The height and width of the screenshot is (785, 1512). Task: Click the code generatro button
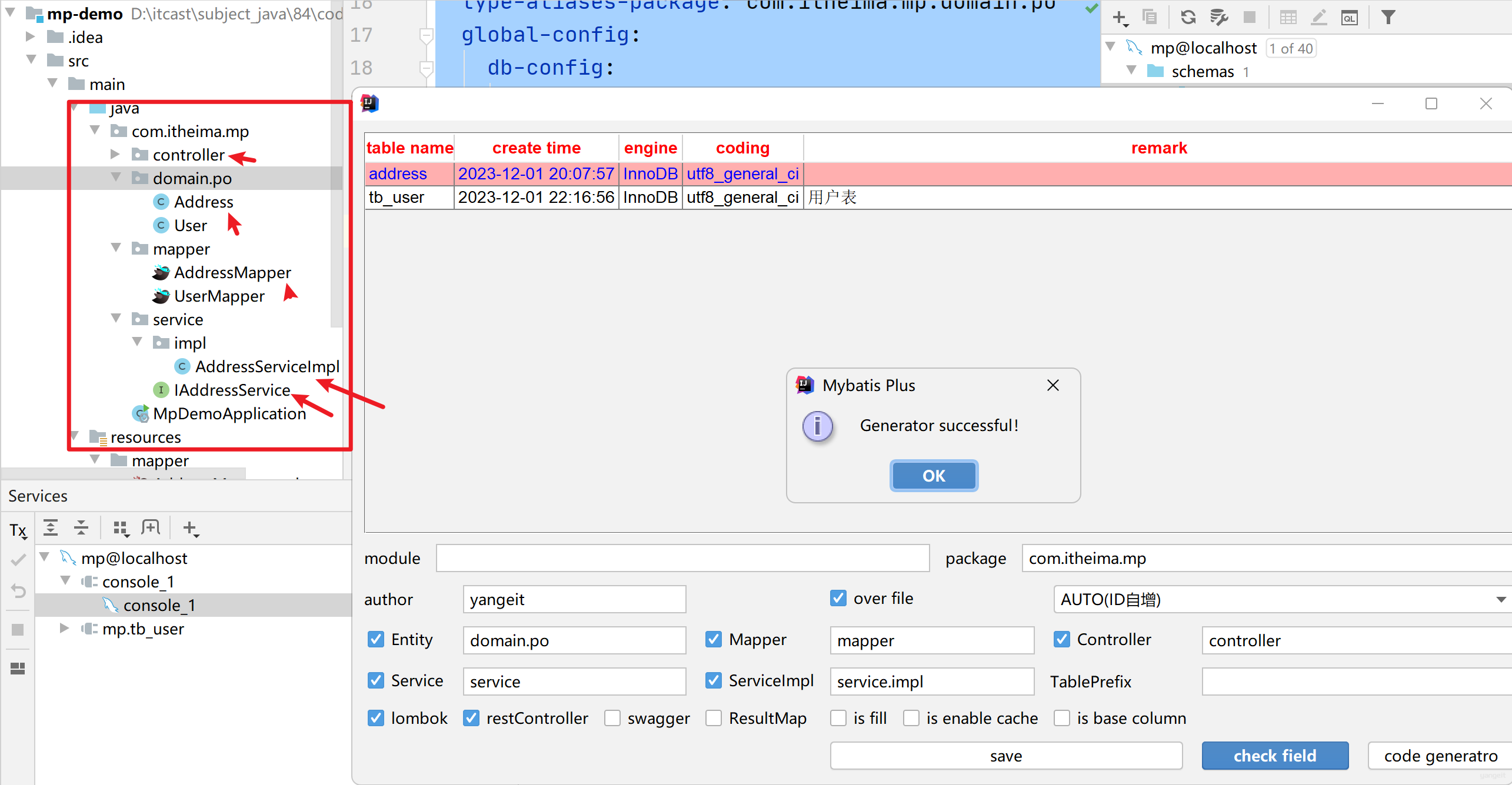(1440, 756)
